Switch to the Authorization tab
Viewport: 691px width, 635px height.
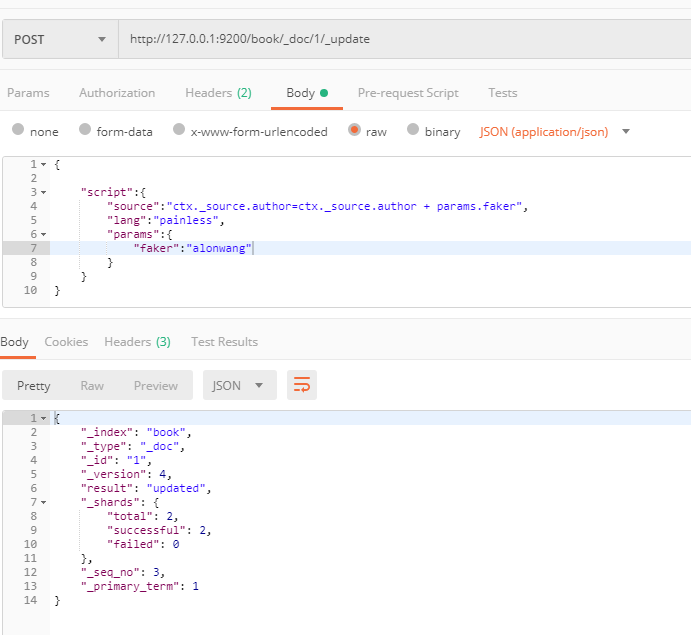tap(117, 93)
